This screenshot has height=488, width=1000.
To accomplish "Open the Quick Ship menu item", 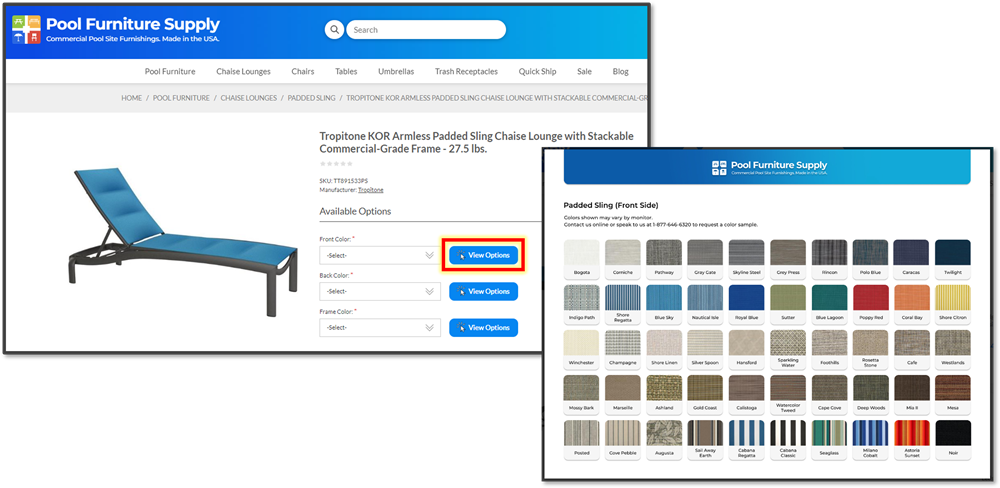I will point(538,71).
